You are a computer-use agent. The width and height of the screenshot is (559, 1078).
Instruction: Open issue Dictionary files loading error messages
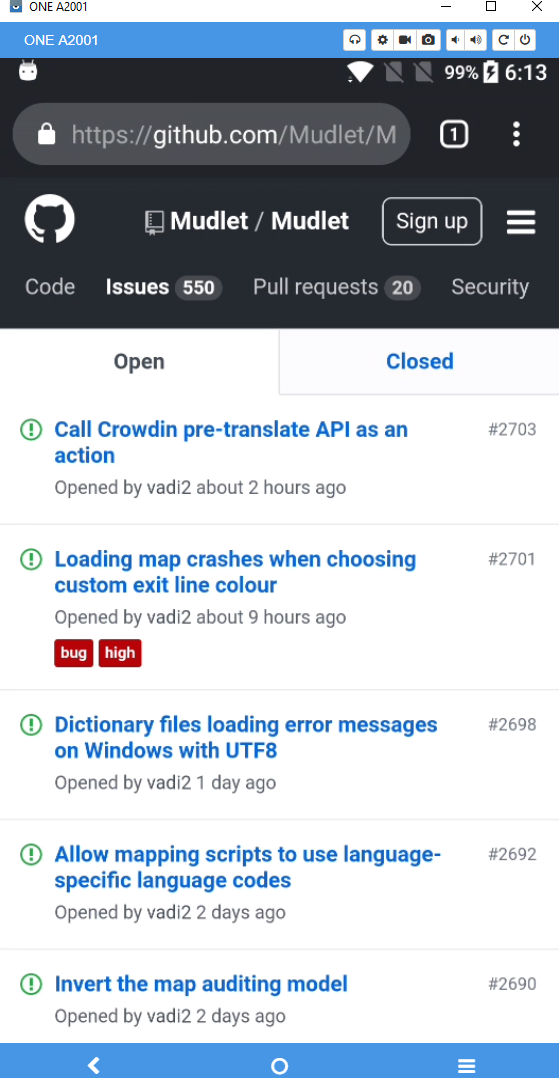(x=245, y=737)
